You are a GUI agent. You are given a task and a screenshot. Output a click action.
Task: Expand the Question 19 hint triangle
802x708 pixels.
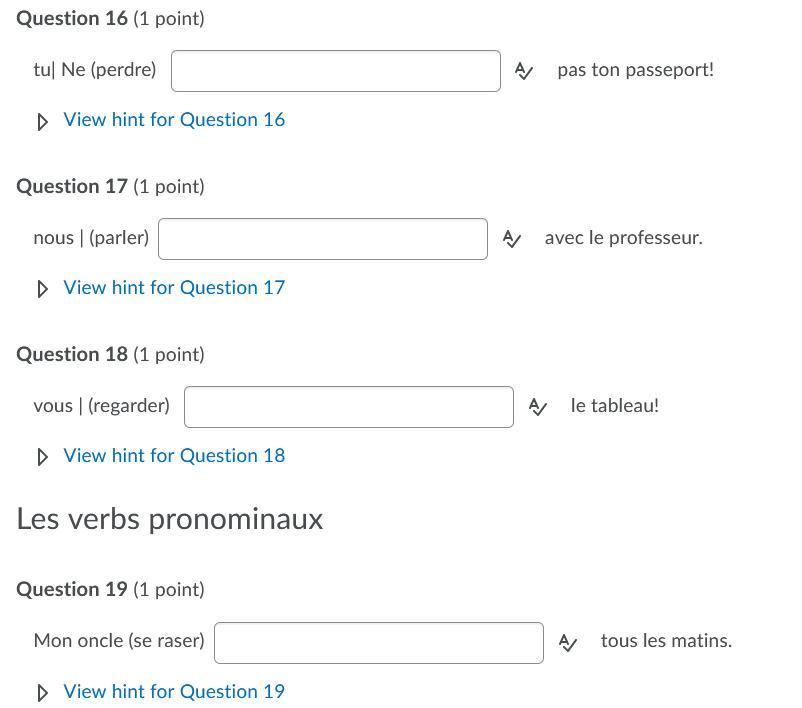[42, 693]
